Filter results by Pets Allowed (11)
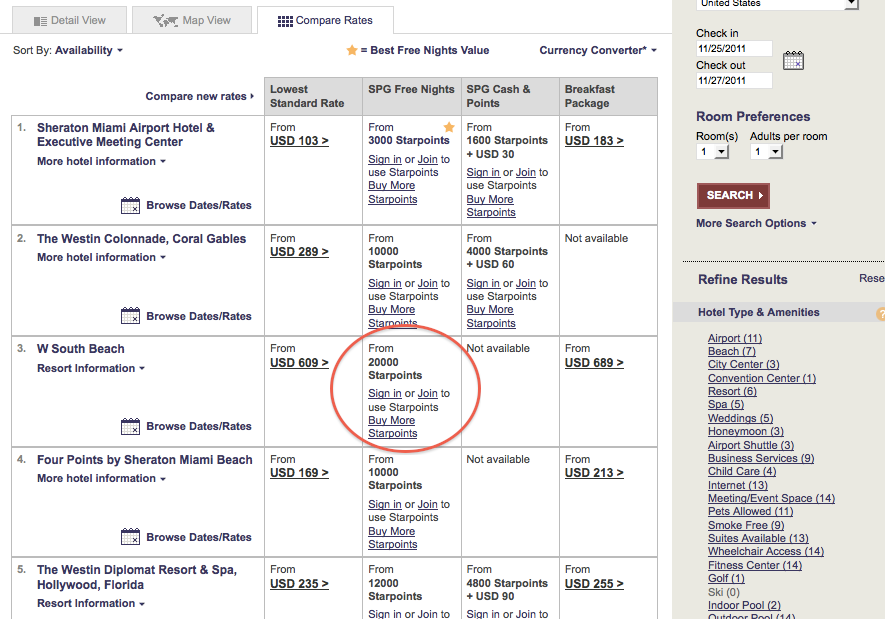The height and width of the screenshot is (619, 885). [751, 511]
